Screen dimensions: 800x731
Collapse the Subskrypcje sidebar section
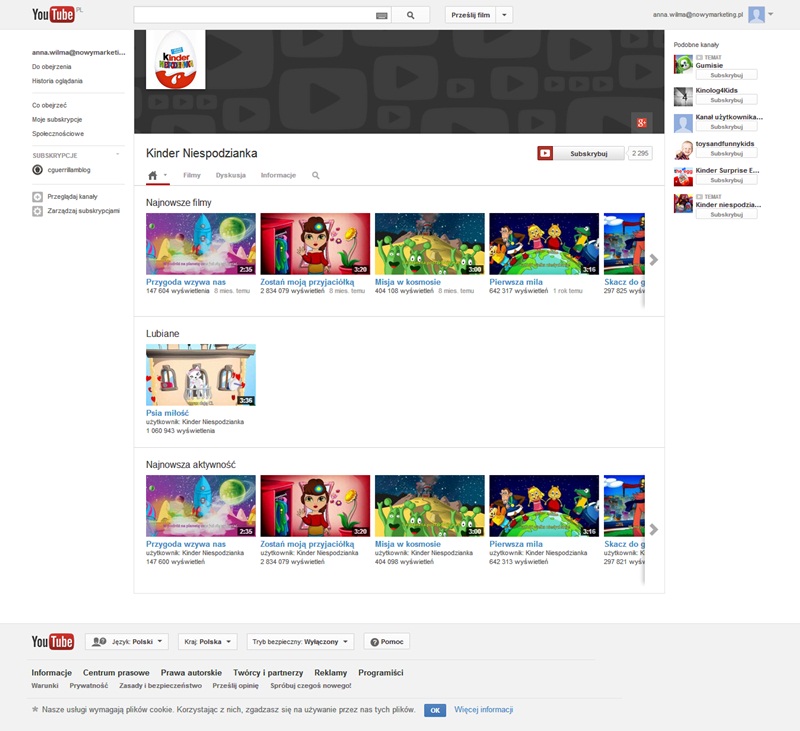118,155
